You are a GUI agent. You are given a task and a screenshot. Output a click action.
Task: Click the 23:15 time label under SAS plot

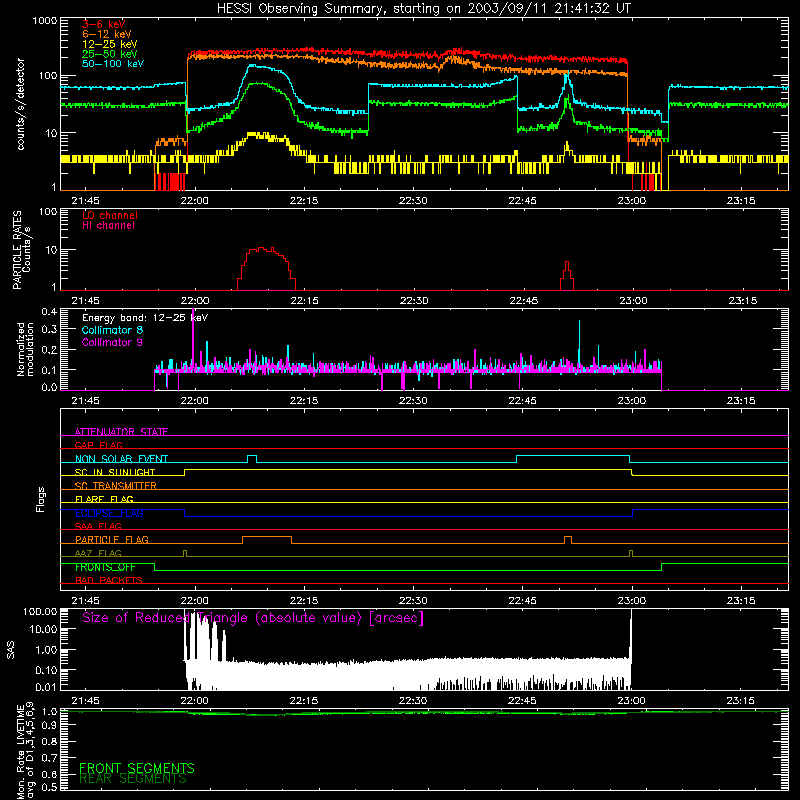point(740,701)
